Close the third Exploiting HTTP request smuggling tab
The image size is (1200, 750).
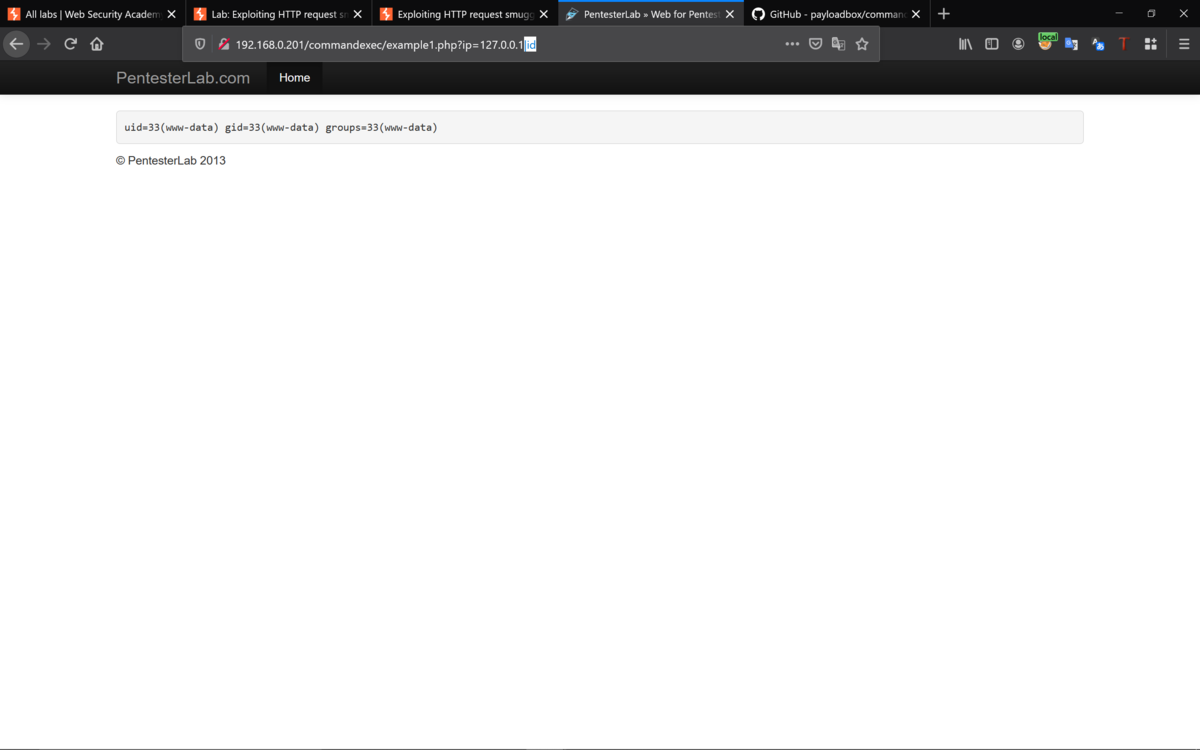point(543,14)
